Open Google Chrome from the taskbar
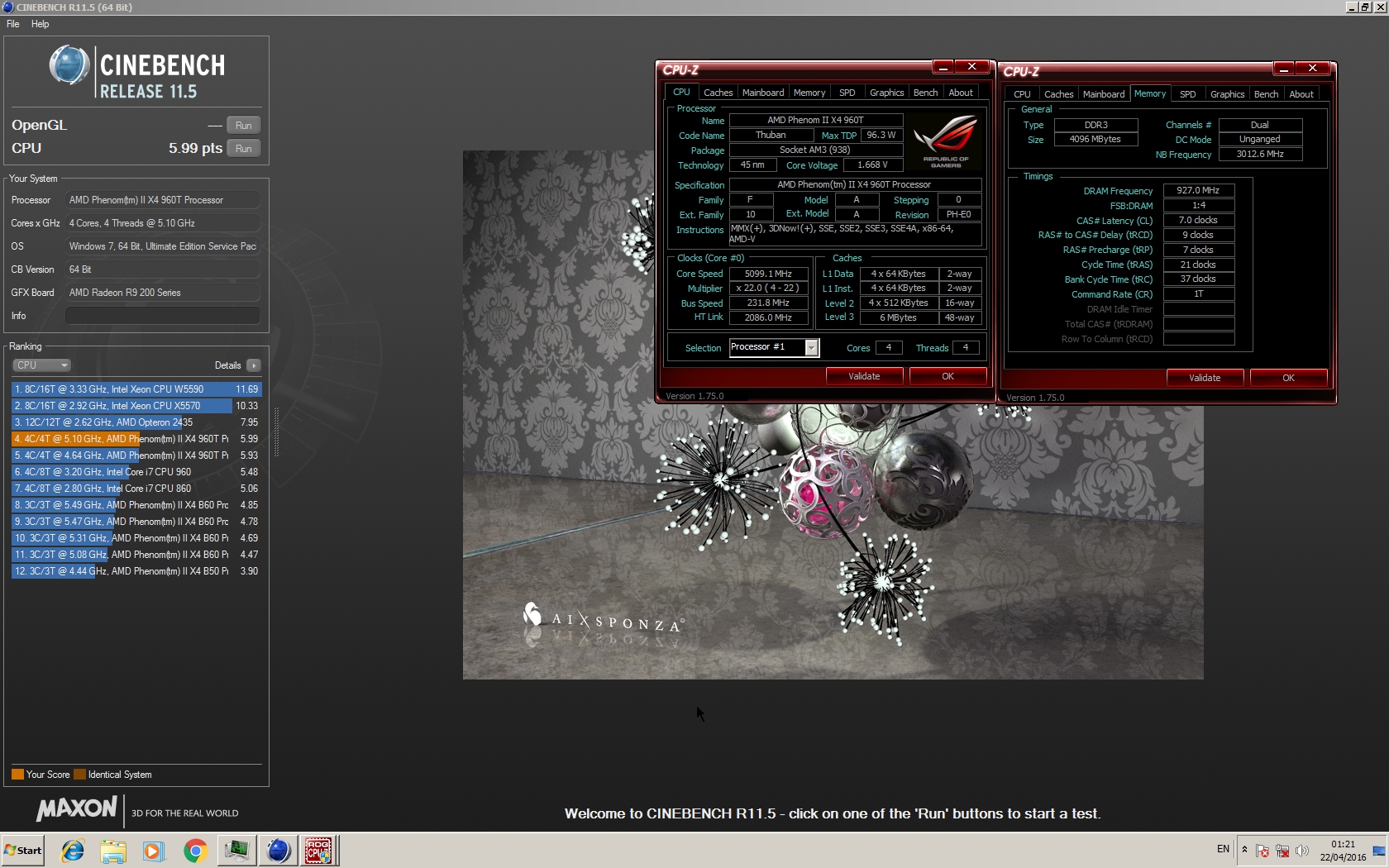The width and height of the screenshot is (1389, 868). (x=195, y=851)
